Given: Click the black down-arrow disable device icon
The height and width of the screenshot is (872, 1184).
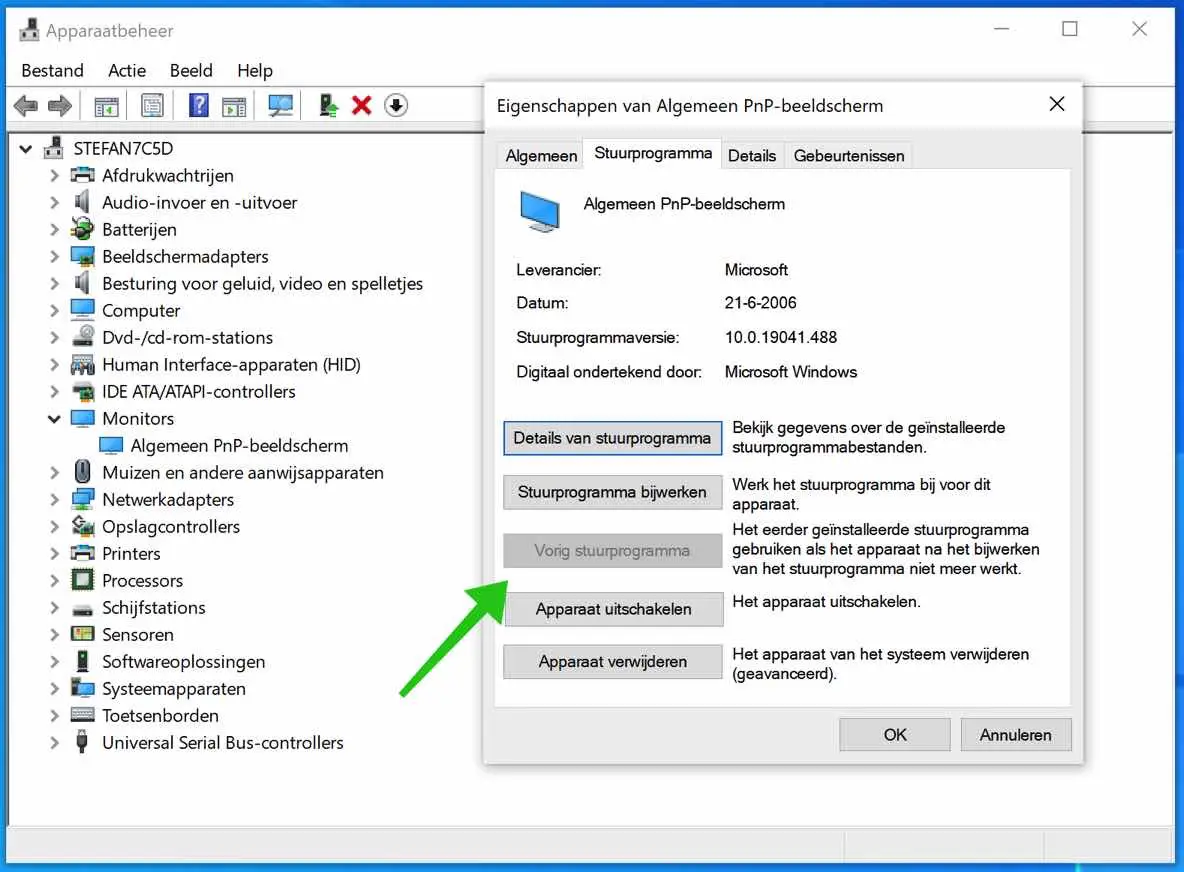Looking at the screenshot, I should 396,106.
